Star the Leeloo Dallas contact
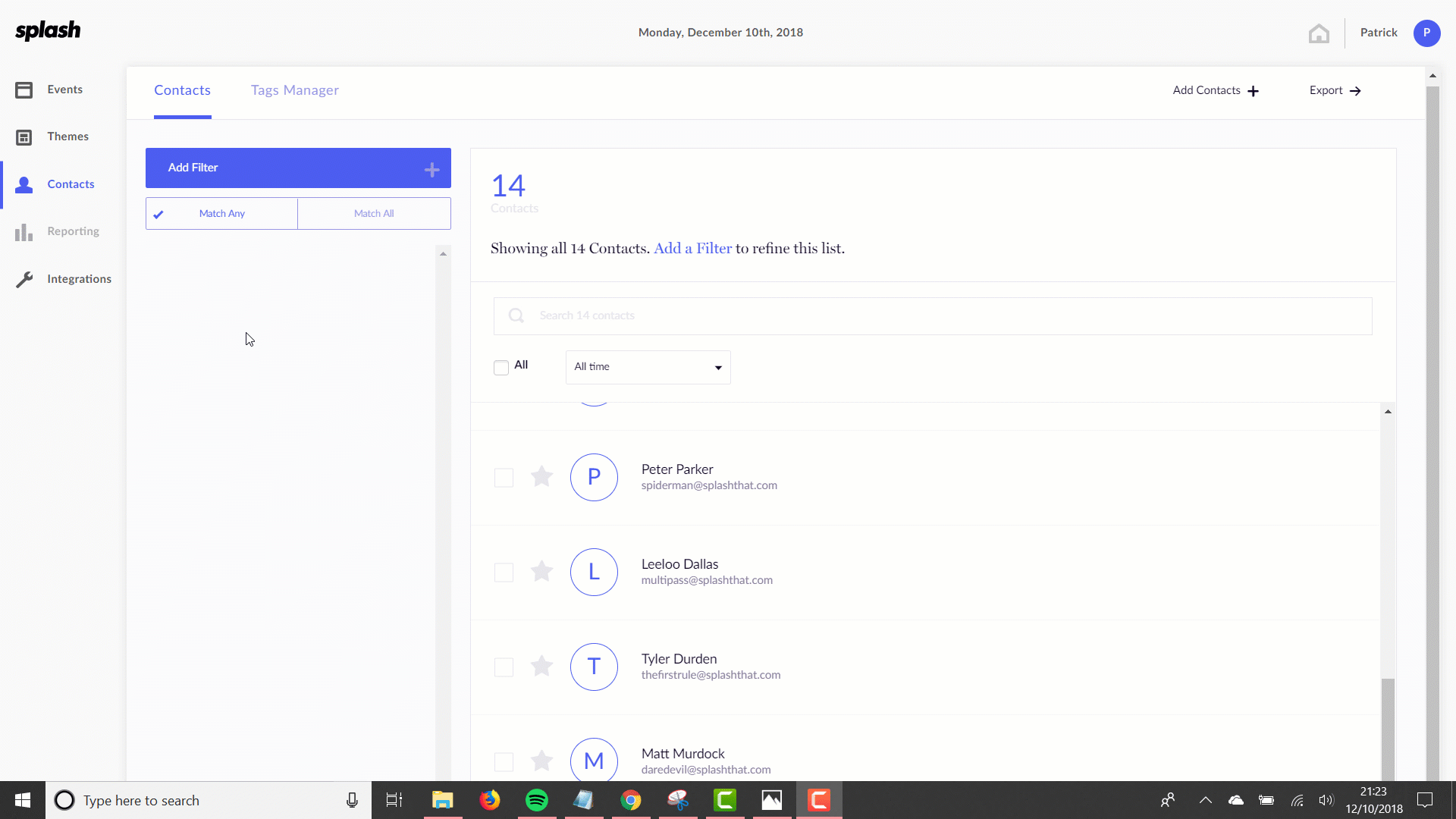 (x=541, y=571)
